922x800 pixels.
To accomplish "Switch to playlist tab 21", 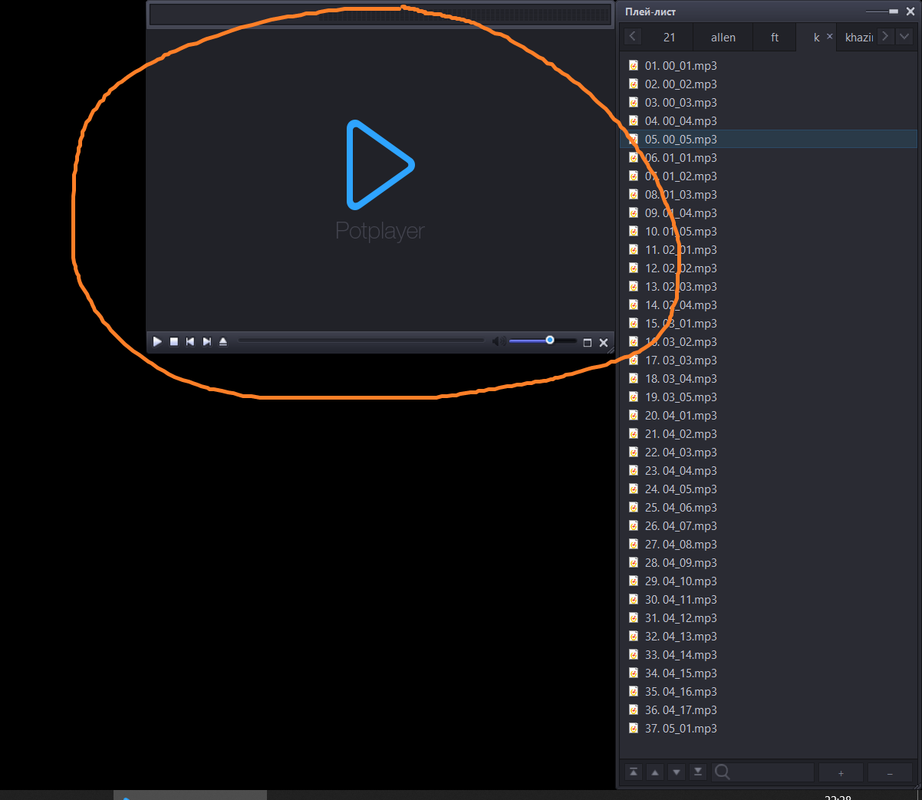I will click(x=669, y=38).
